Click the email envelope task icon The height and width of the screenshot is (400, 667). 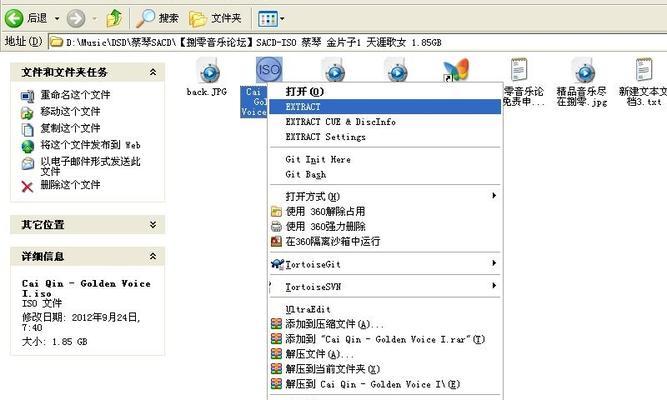(28, 163)
